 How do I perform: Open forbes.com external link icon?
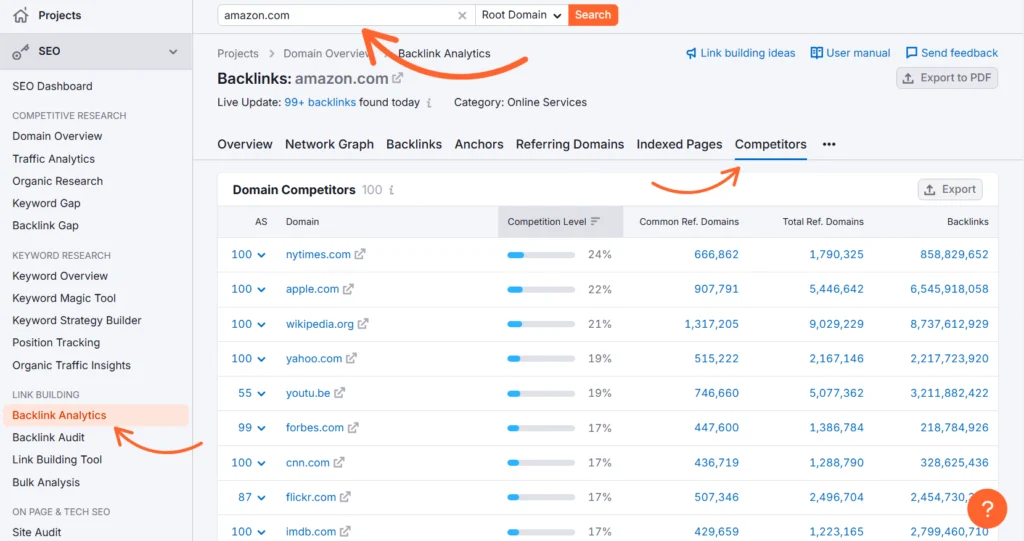tap(353, 427)
